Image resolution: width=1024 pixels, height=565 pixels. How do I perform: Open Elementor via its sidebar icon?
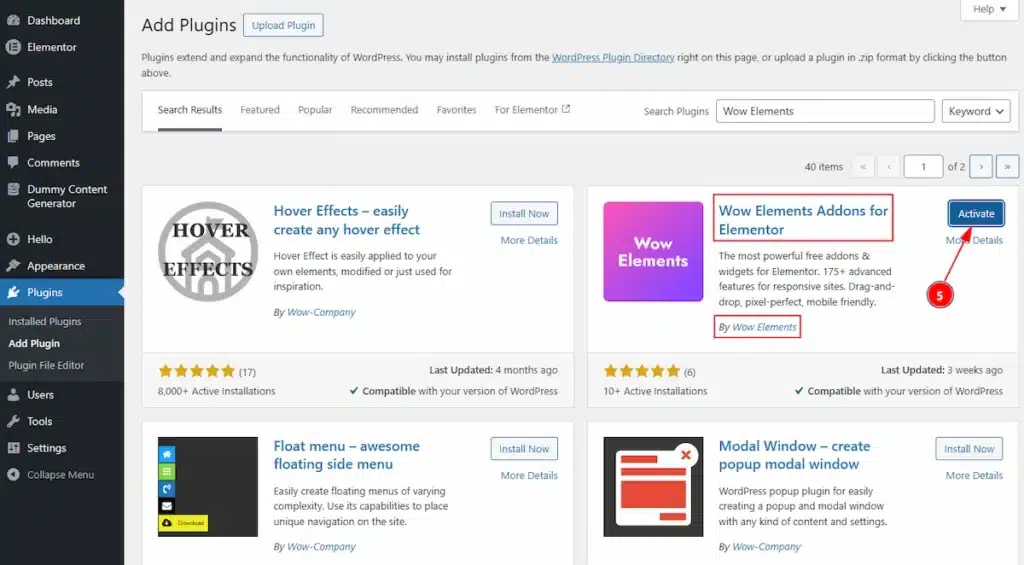coord(13,47)
